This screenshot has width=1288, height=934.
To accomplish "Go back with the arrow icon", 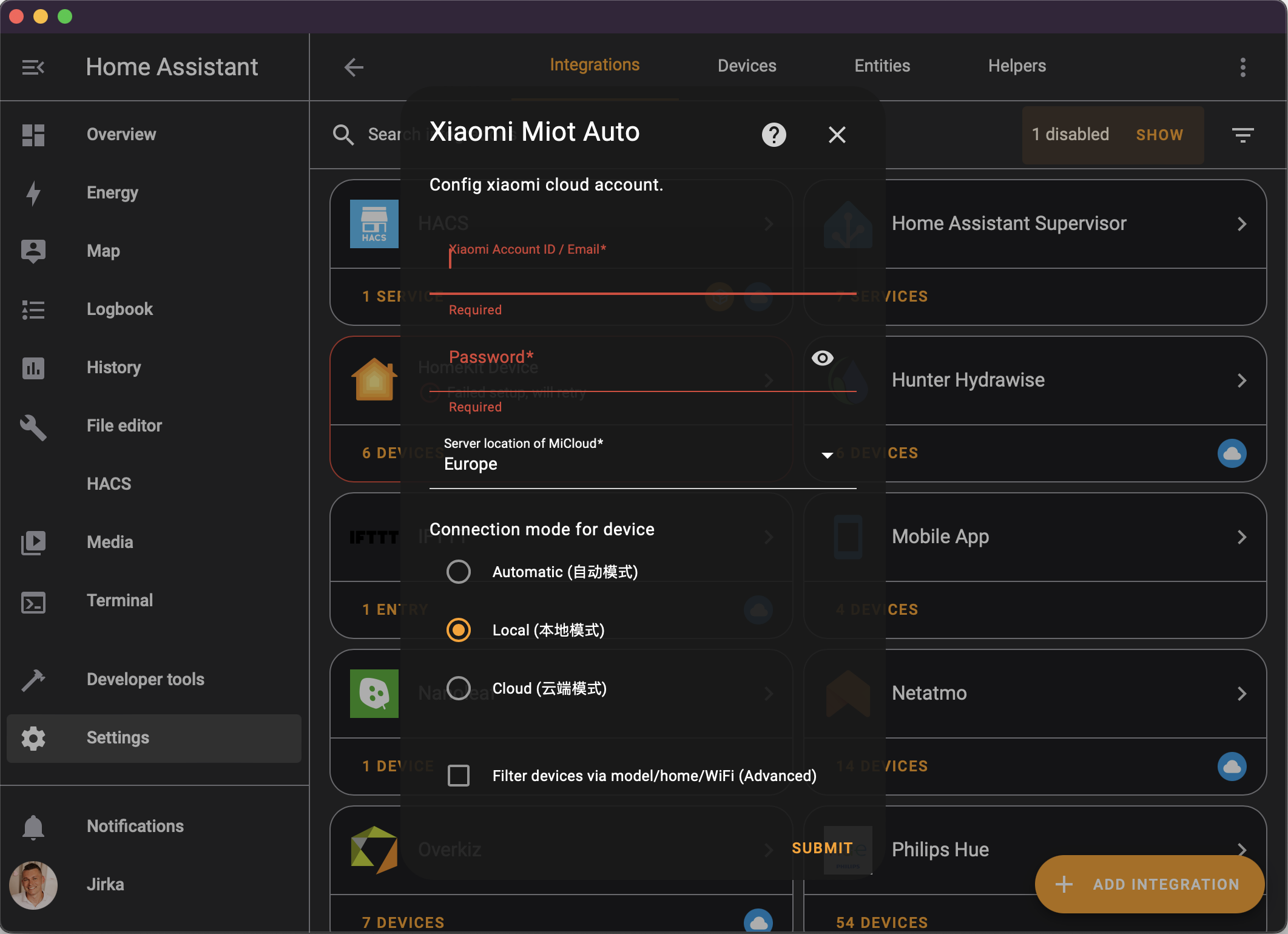I will click(x=354, y=67).
